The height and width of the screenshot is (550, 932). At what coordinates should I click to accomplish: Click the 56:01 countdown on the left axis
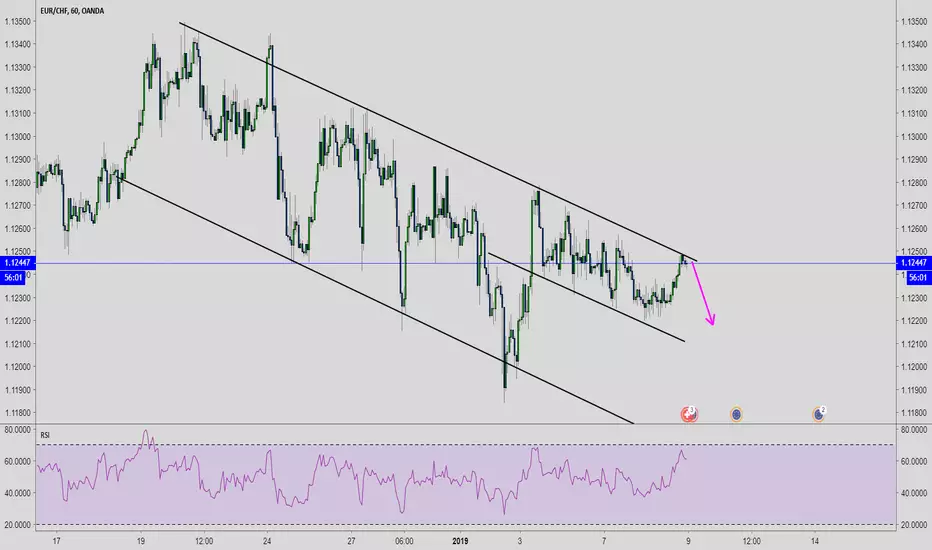pos(13,278)
